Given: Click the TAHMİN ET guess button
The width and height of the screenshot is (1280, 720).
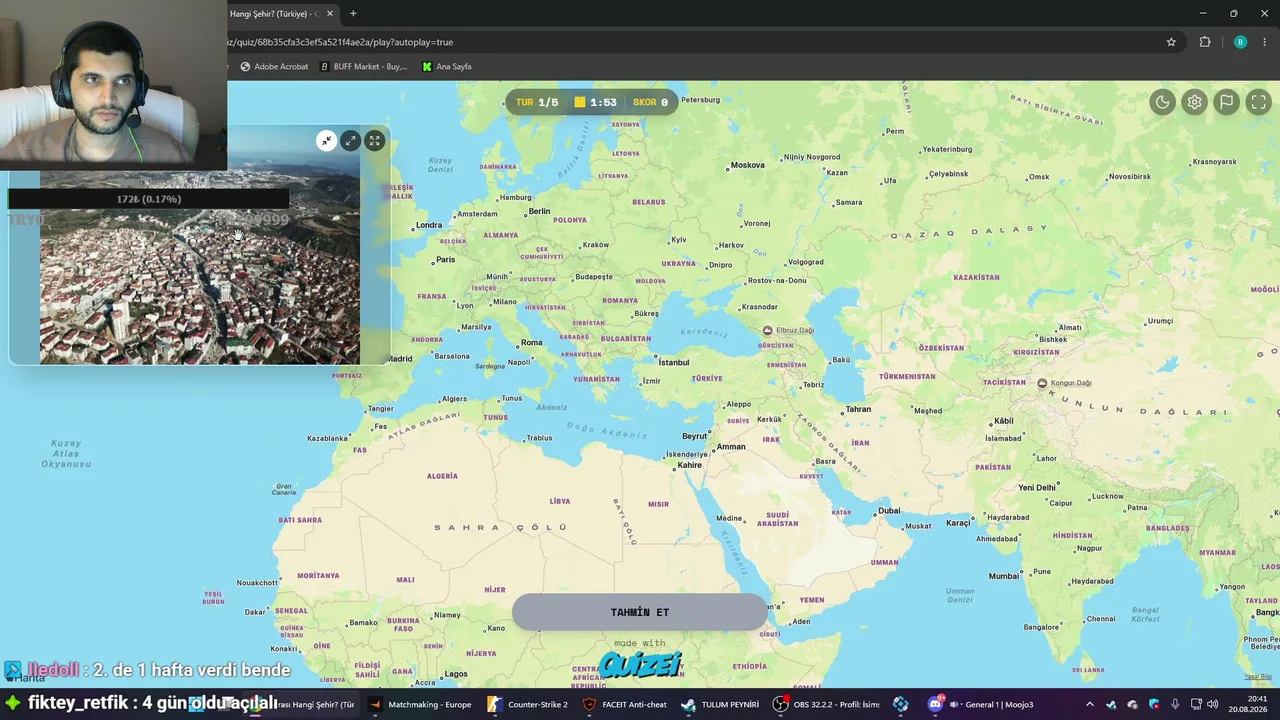Looking at the screenshot, I should click(640, 612).
